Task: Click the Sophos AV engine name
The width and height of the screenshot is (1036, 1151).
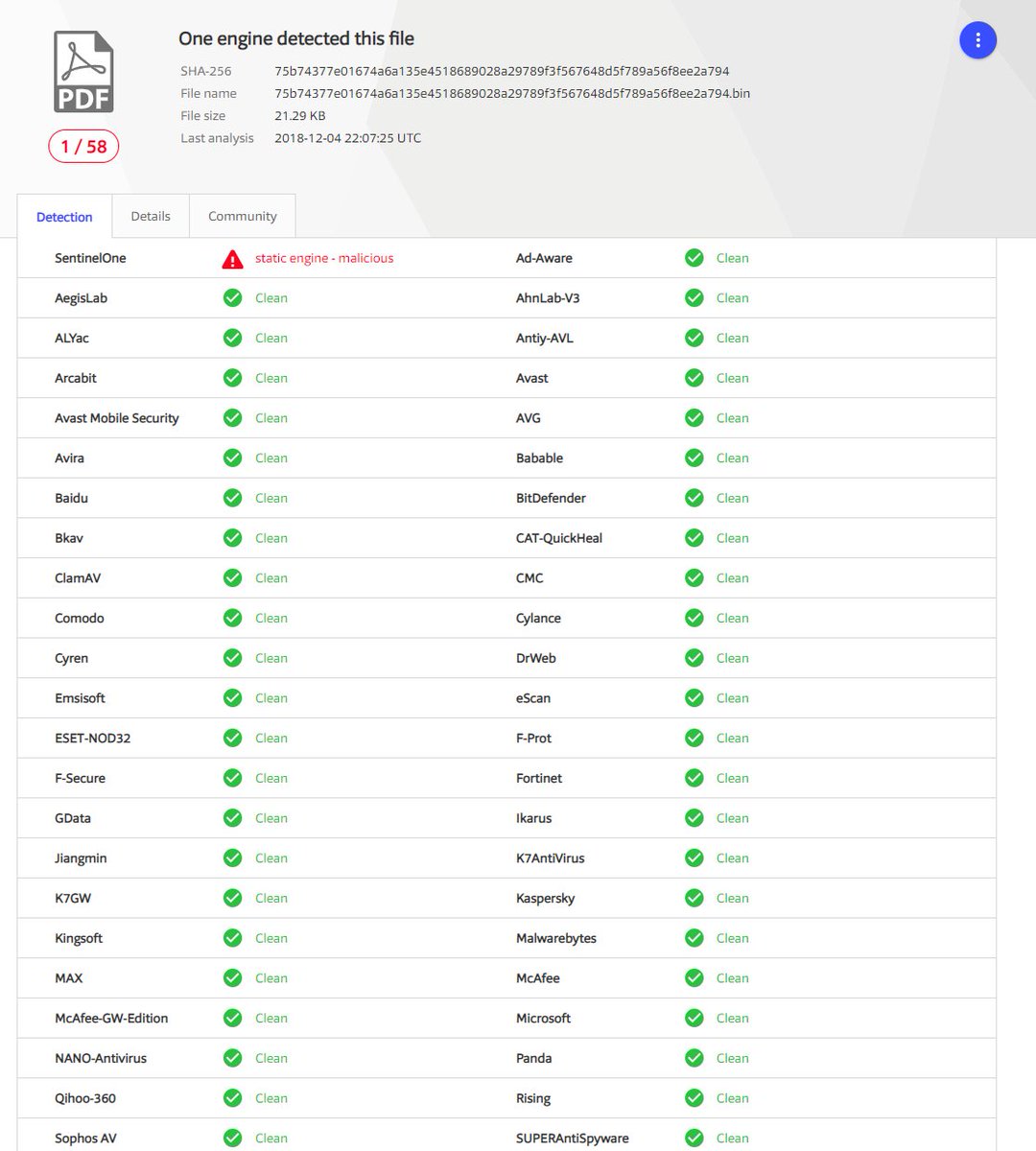Action: point(85,1139)
